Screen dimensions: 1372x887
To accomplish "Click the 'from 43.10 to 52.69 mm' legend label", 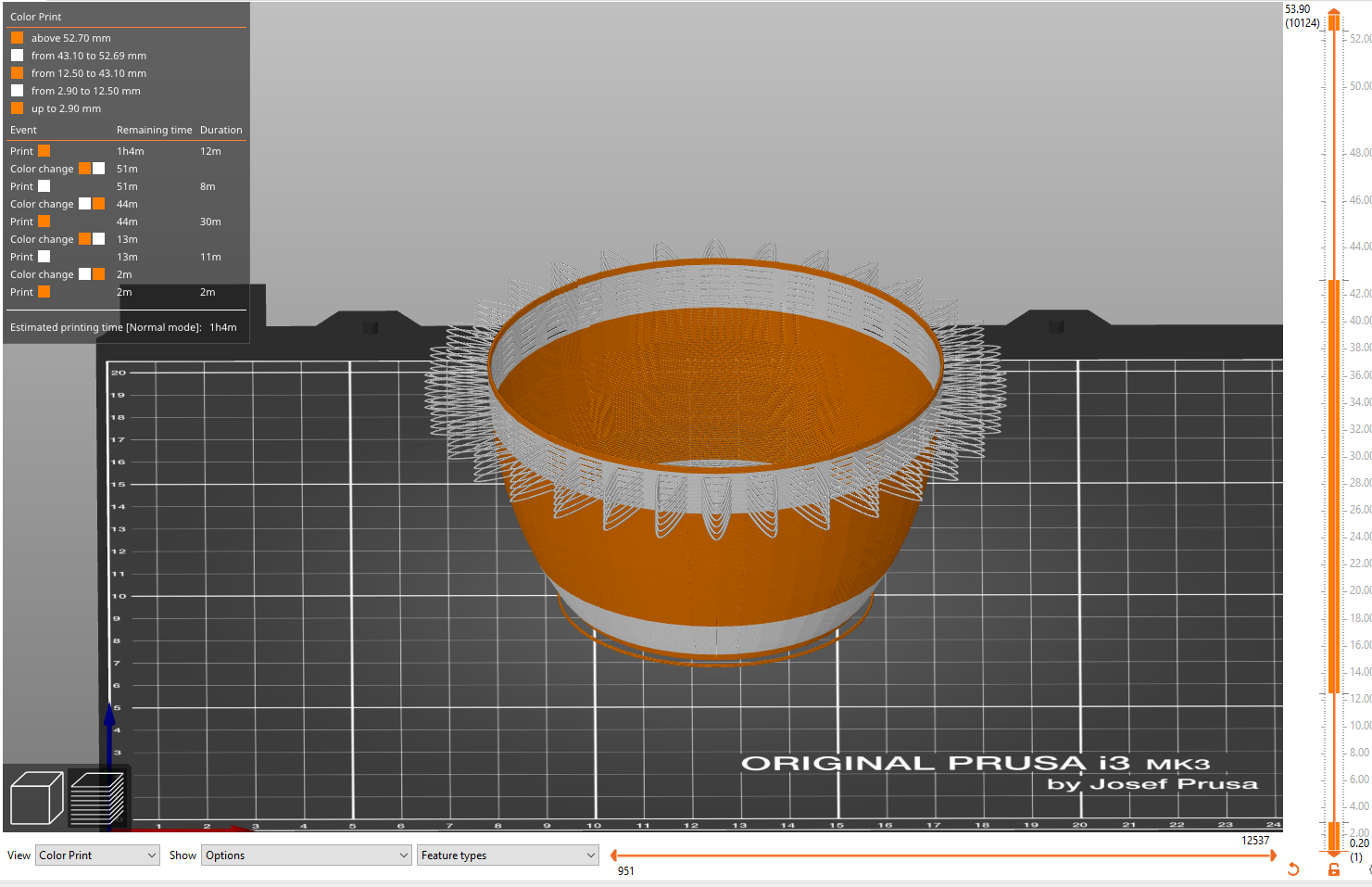I will coord(89,56).
